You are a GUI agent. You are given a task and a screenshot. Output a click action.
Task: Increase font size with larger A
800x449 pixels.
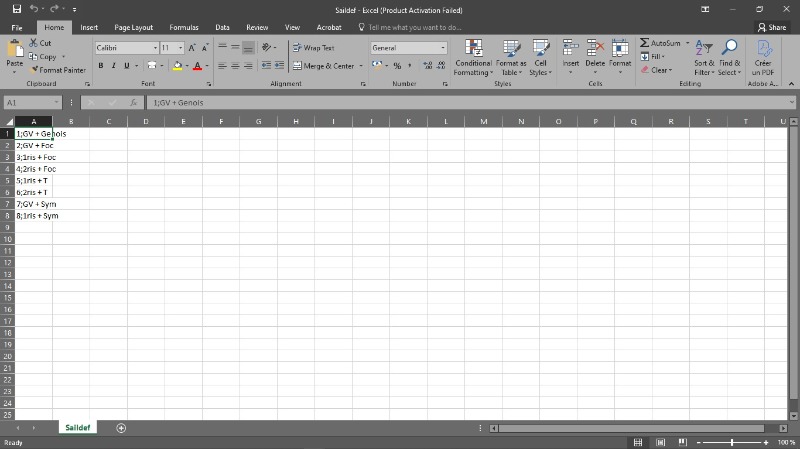[x=192, y=48]
